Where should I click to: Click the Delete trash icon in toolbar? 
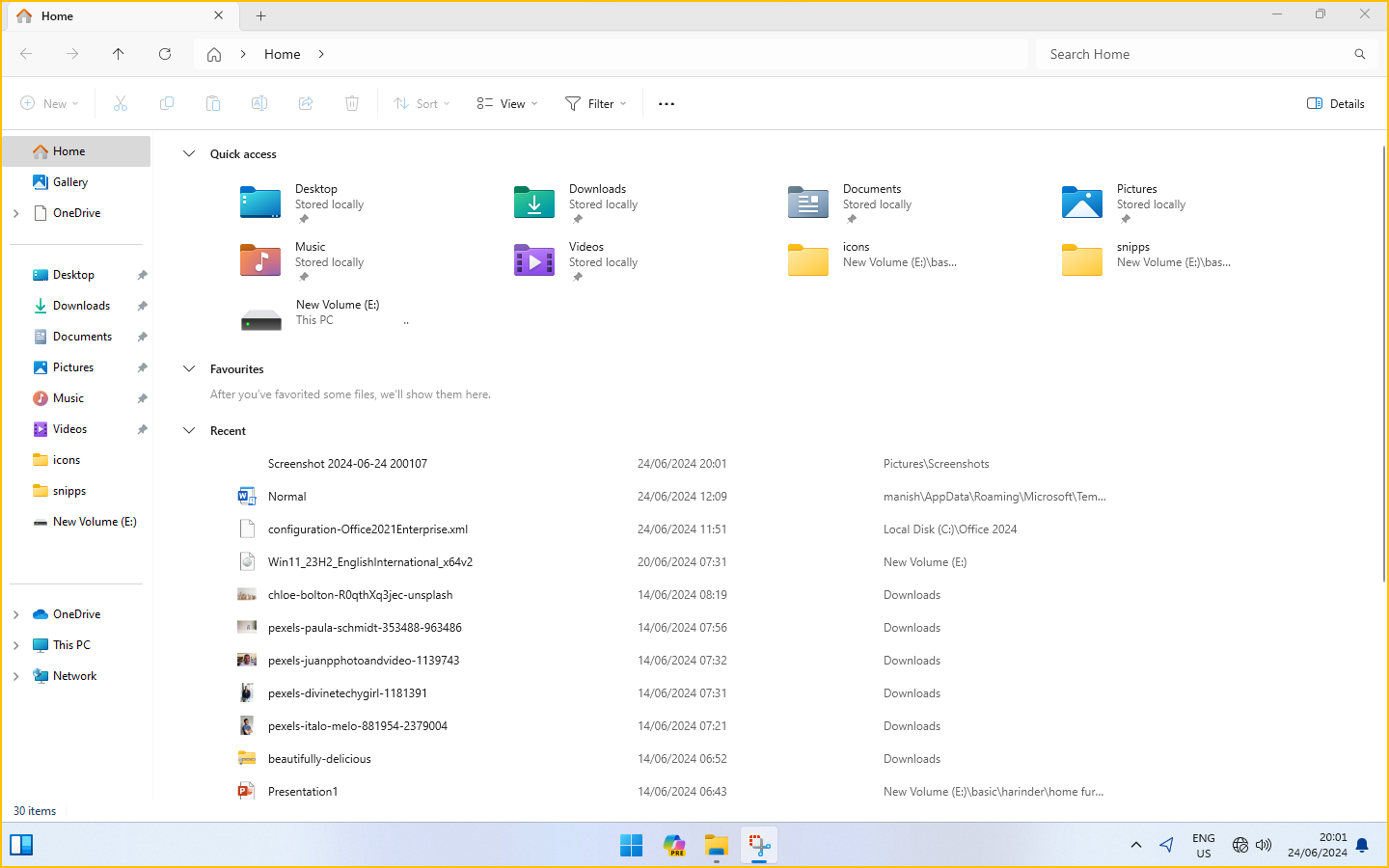pos(352,103)
